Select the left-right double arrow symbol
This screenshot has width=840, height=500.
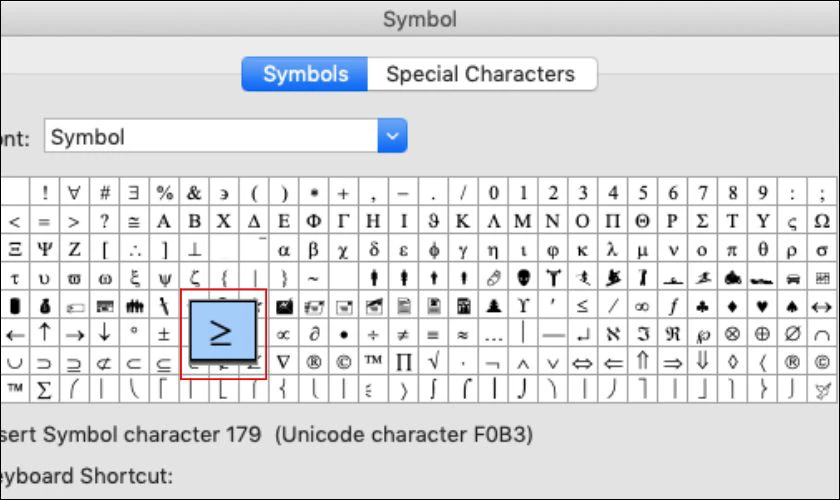click(x=582, y=363)
